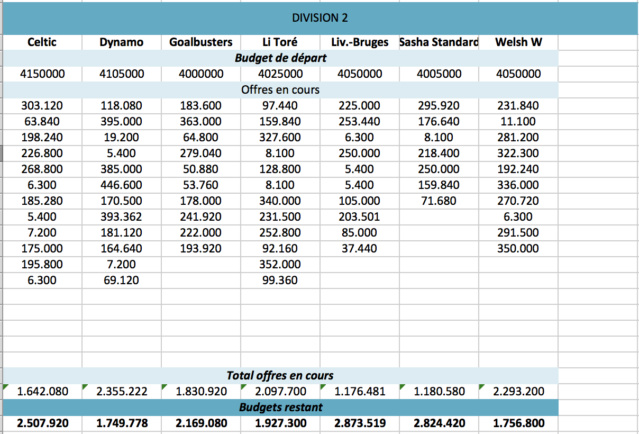The height and width of the screenshot is (434, 639).
Task: Click the cell with 63.840
Action: pos(42,121)
